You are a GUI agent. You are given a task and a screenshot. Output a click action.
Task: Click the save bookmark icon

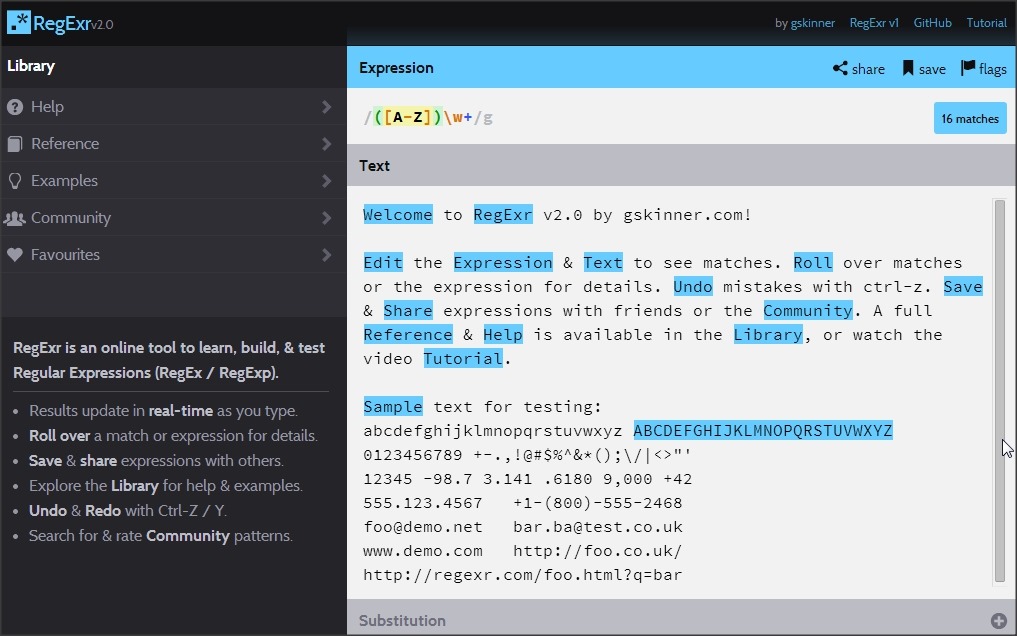pos(908,69)
